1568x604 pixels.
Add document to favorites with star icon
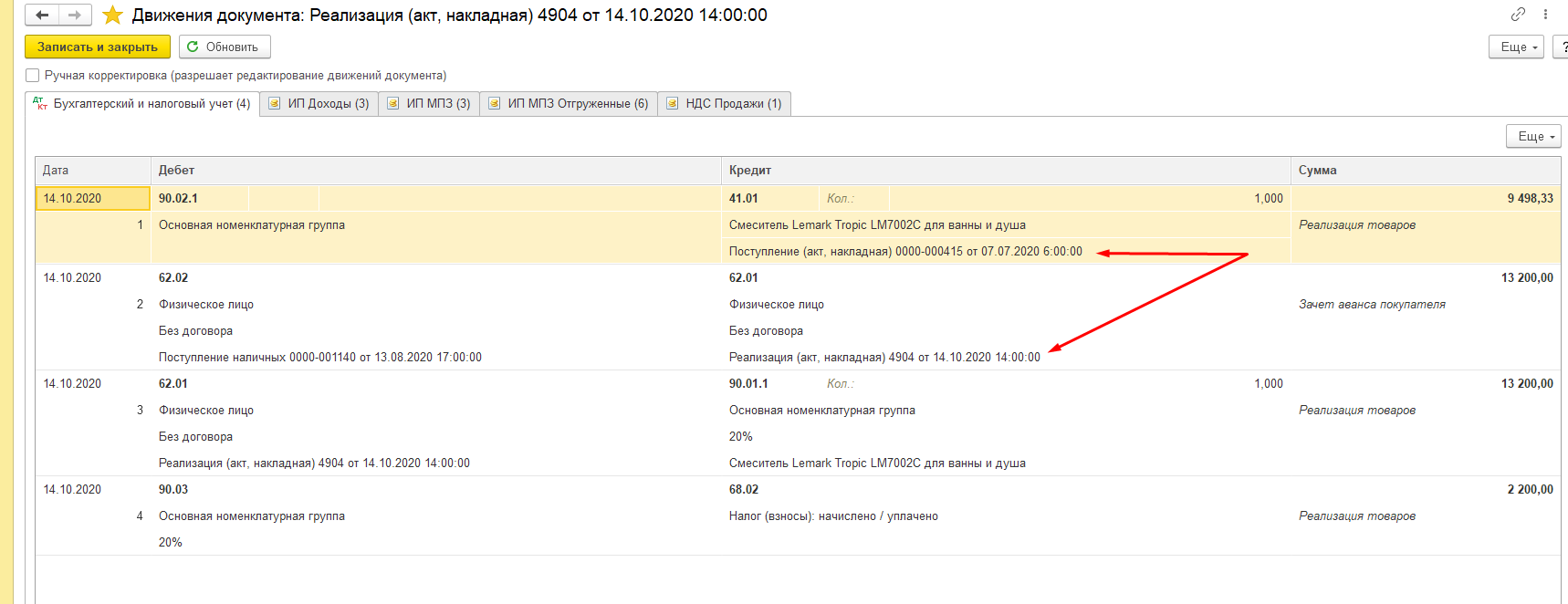[x=112, y=16]
